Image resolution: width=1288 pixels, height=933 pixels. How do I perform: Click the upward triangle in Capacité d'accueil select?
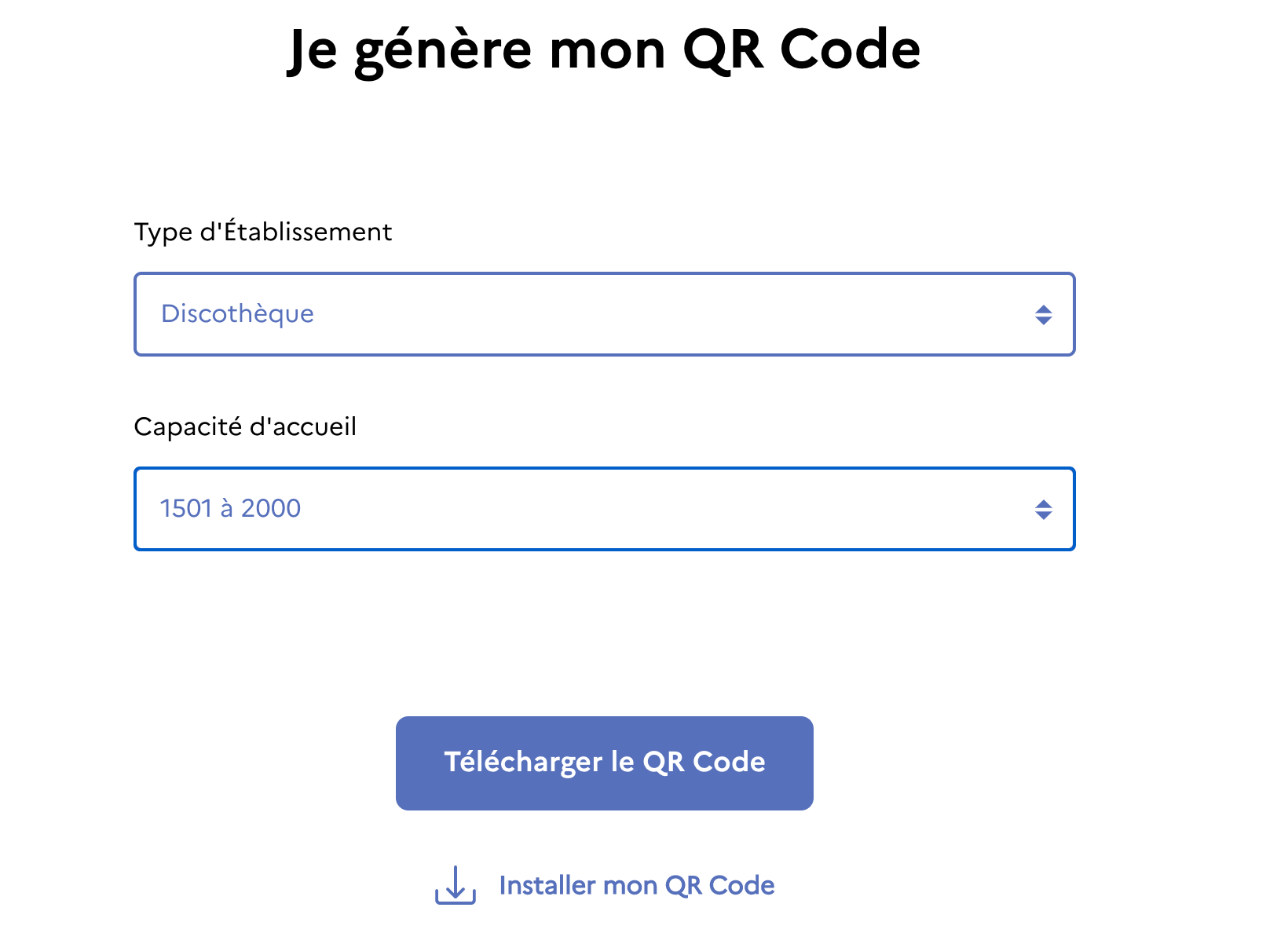point(1043,504)
